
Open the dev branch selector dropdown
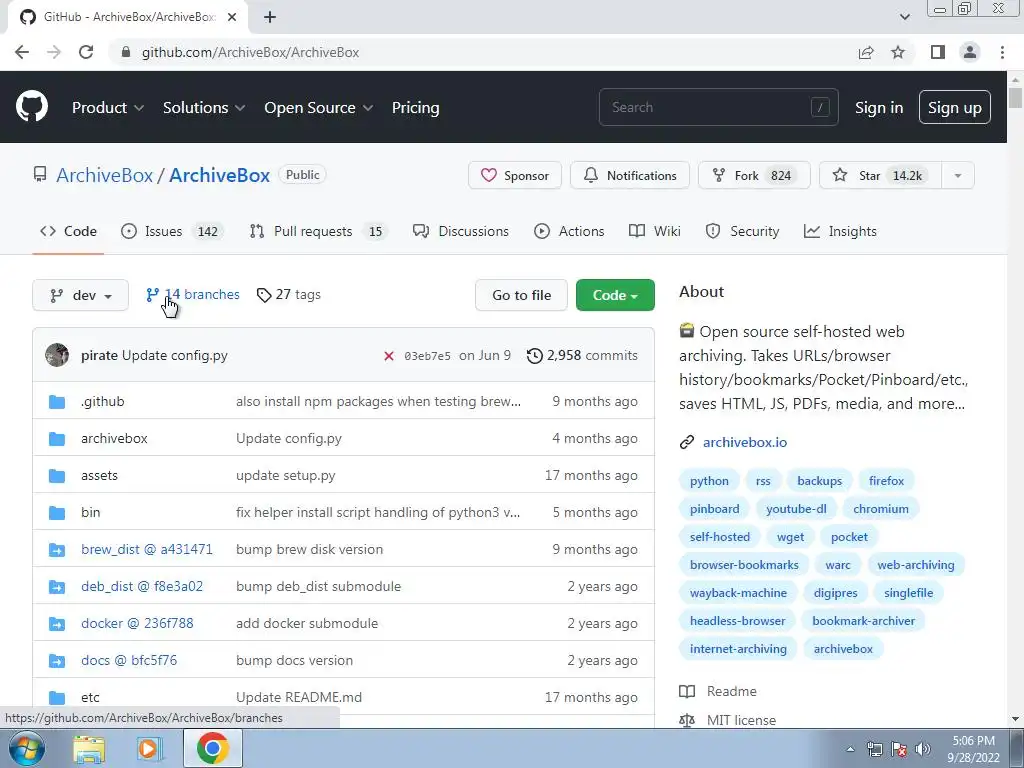point(80,295)
